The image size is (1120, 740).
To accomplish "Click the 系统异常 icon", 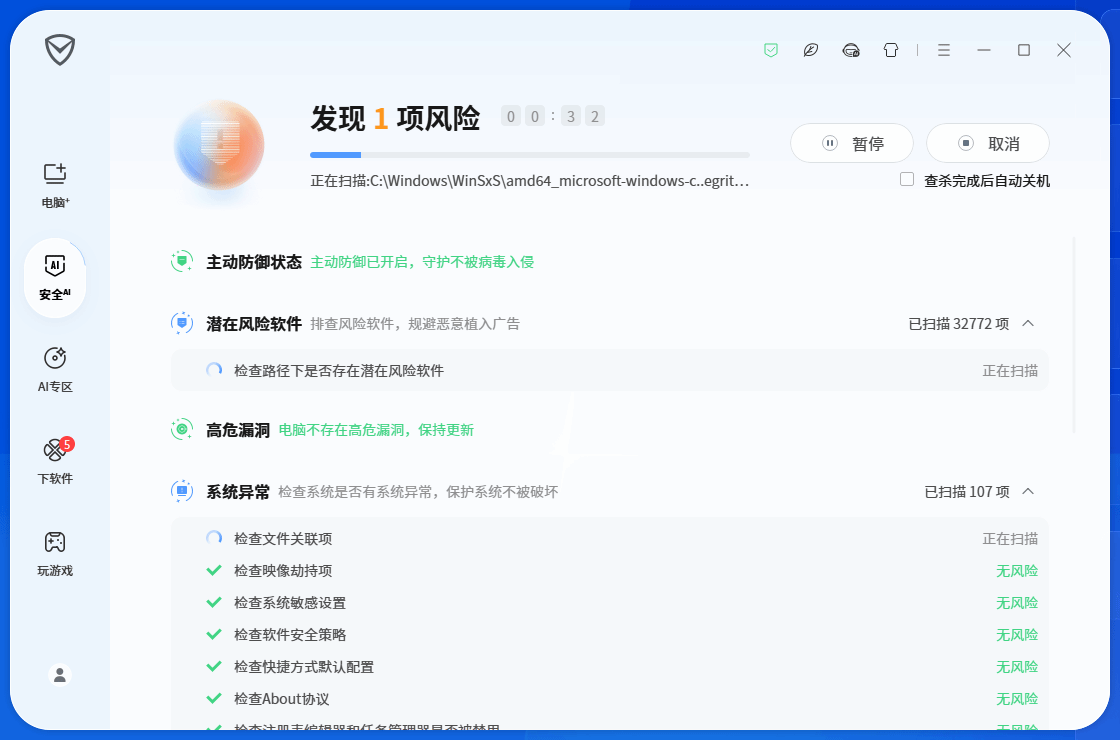I will [182, 491].
